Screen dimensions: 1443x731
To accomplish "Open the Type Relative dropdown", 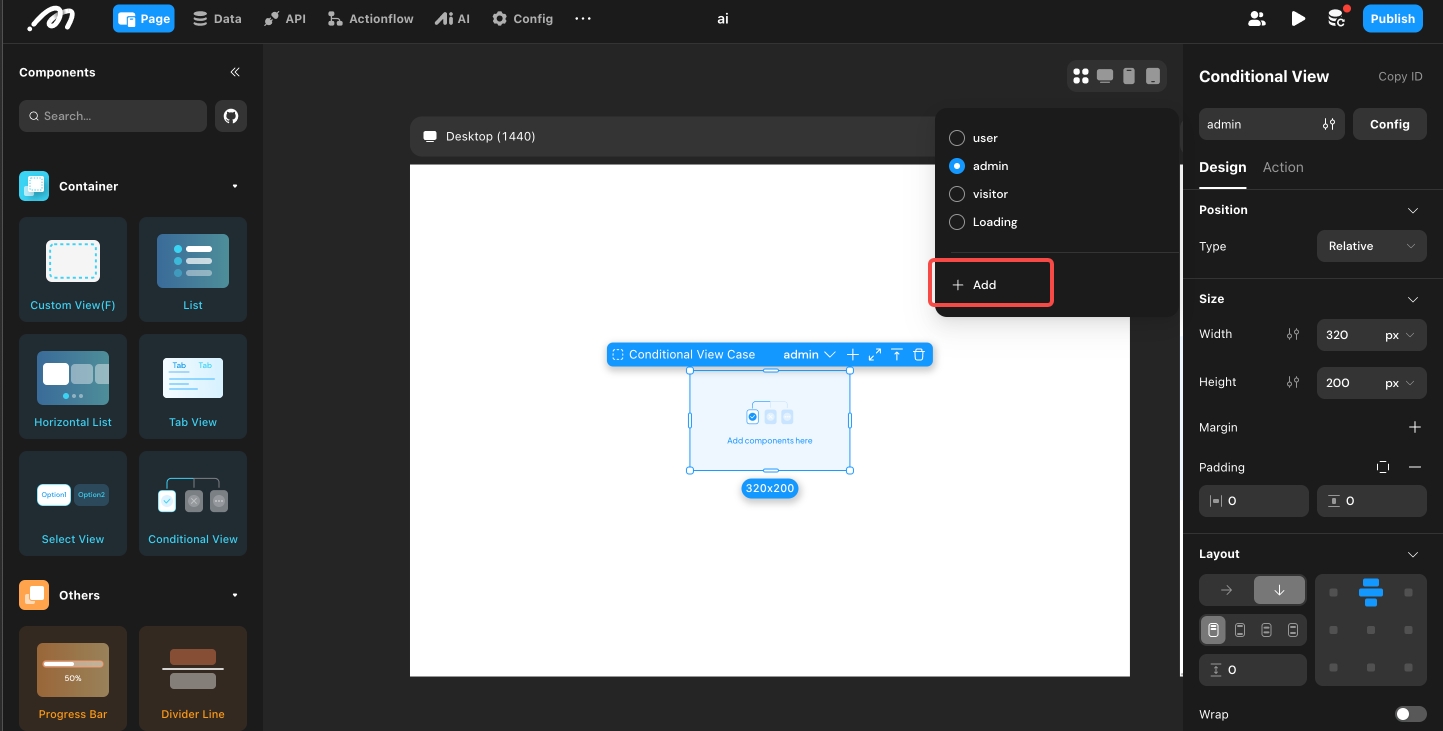I will [x=1371, y=246].
